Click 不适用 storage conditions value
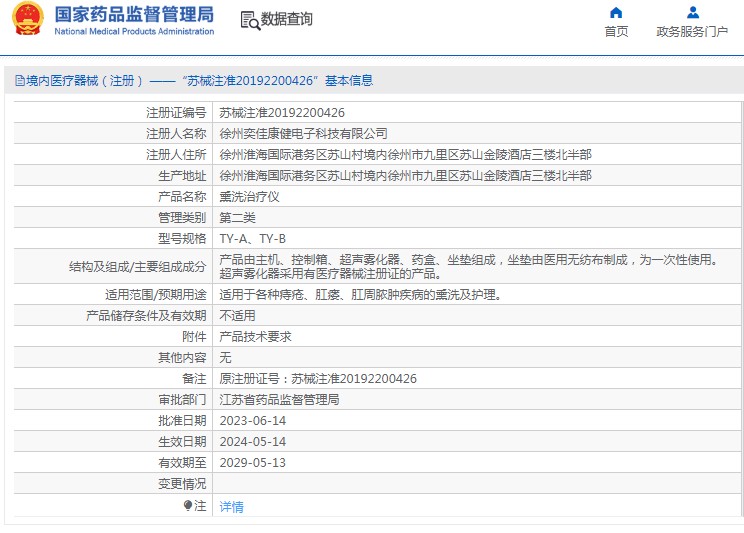This screenshot has width=744, height=533. tap(237, 316)
